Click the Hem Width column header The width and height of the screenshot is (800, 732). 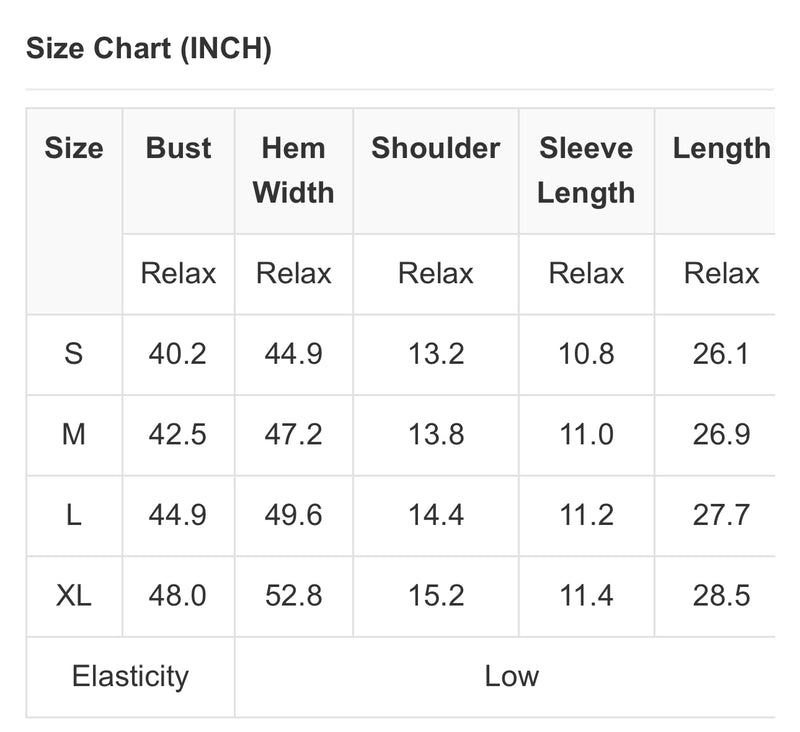tap(293, 170)
